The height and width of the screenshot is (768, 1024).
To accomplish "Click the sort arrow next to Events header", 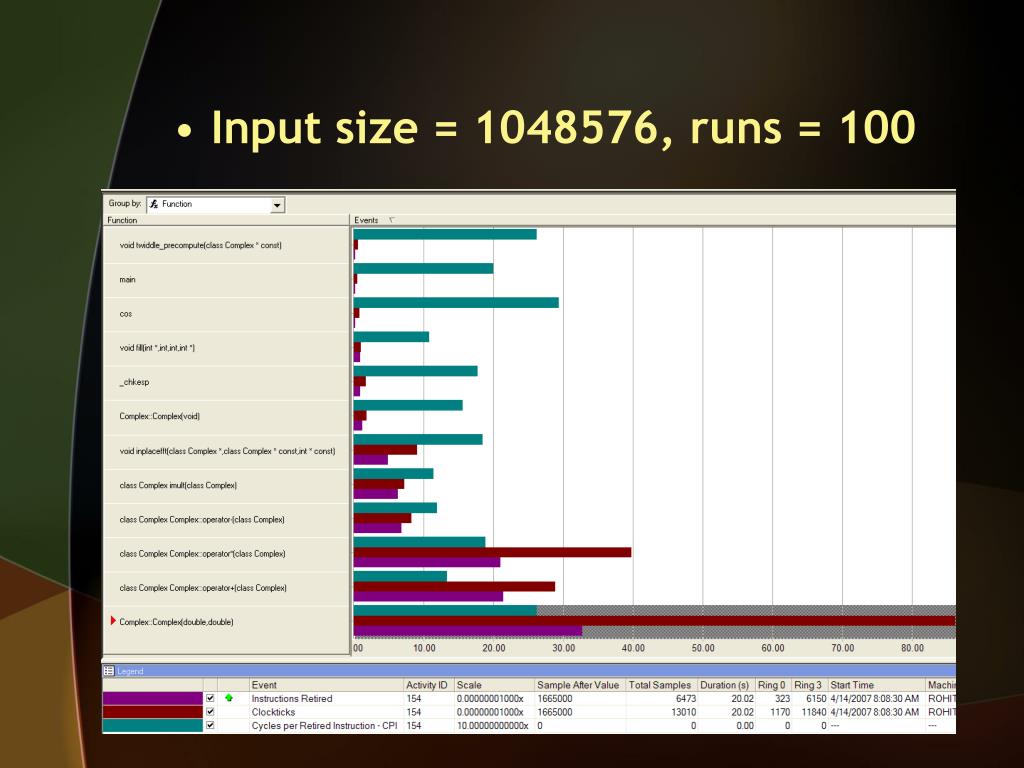I will 392,220.
